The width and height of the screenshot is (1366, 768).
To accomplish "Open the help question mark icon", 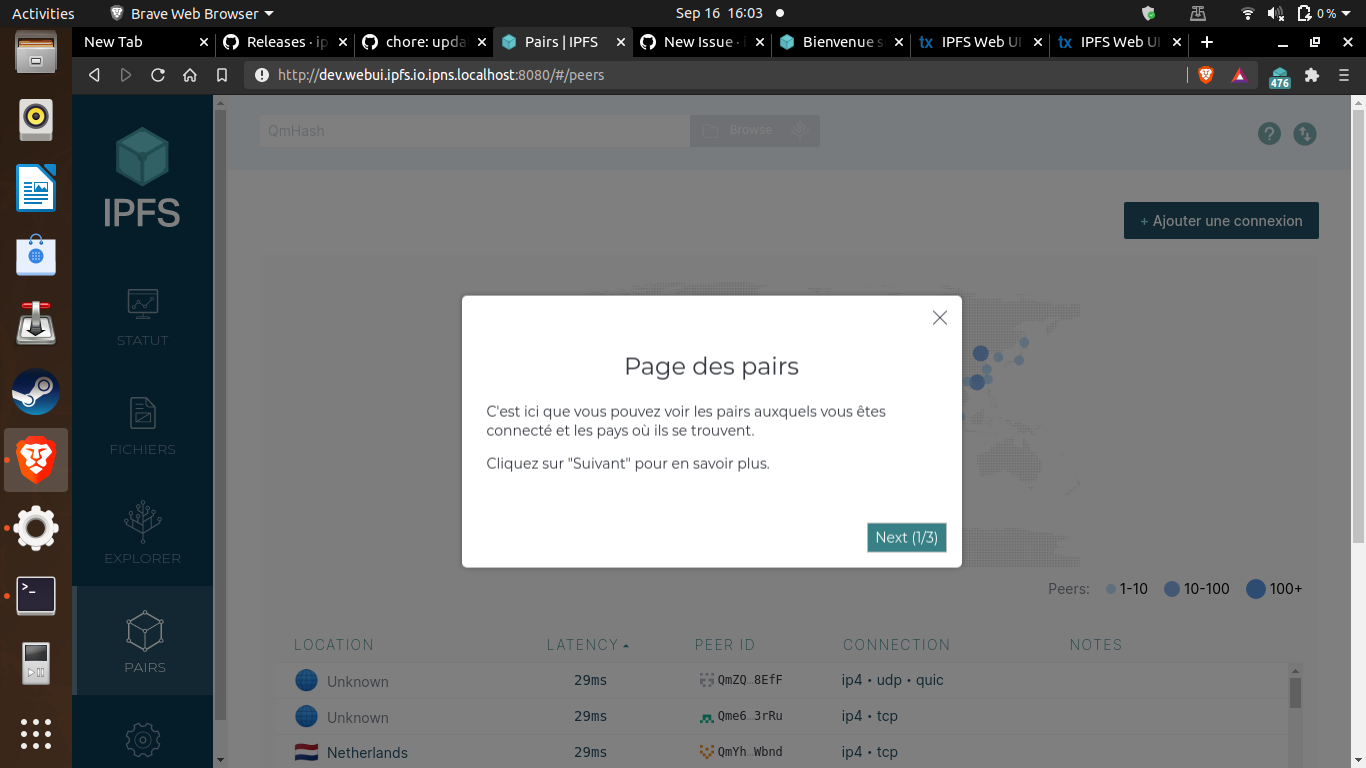I will click(1269, 133).
